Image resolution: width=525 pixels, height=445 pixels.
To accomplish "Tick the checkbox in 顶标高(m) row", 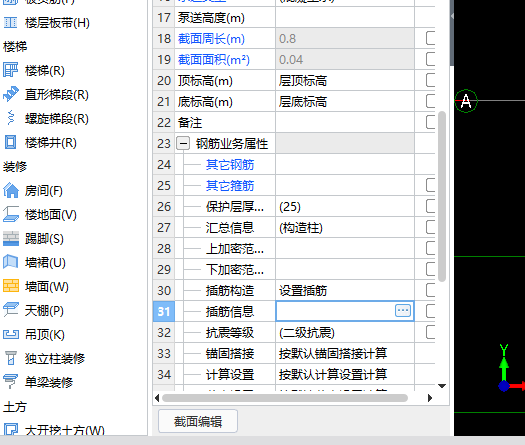I will pyautogui.click(x=431, y=80).
